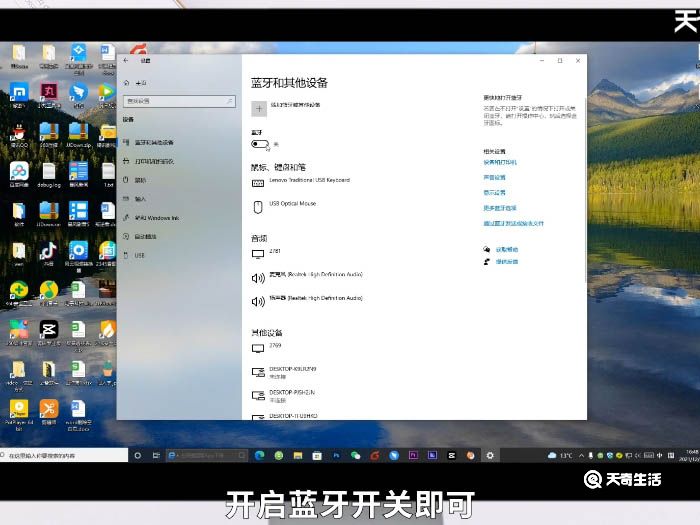Open the green 360 browser taskbar icon
Screen dimensions: 700x525
279,455
